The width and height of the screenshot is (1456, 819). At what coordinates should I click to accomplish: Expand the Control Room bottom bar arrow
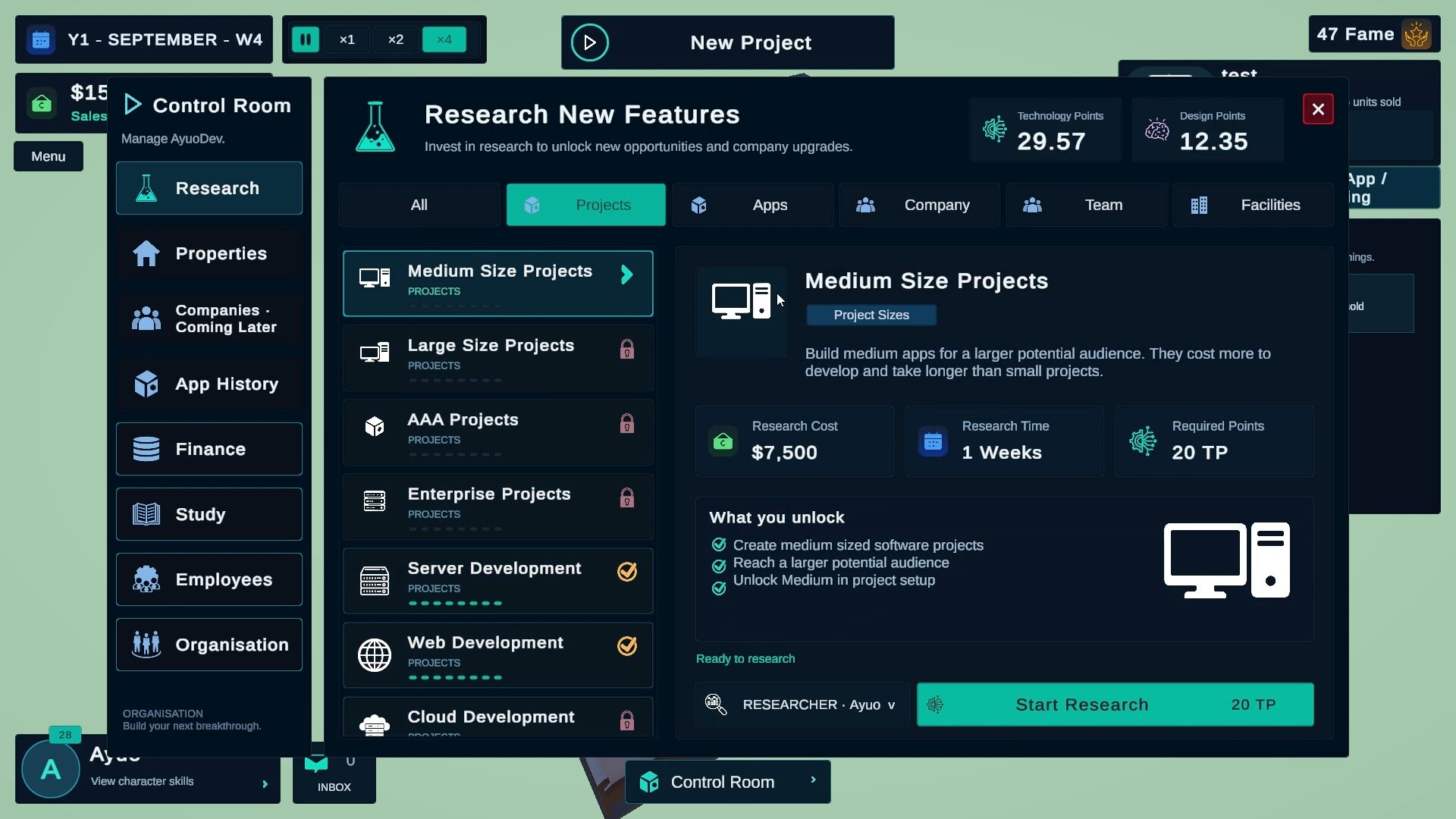pos(814,780)
